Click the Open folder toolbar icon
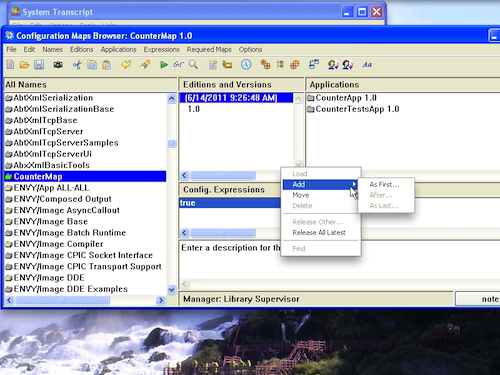 (x=24, y=64)
